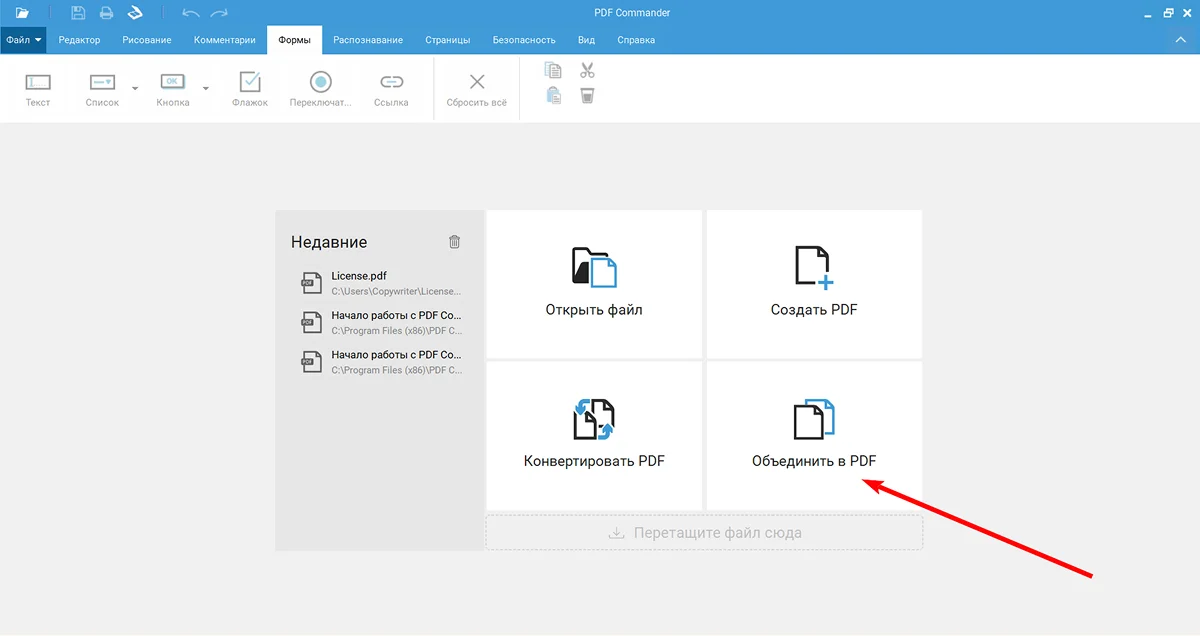Switch to the Редактор tab

[80, 40]
